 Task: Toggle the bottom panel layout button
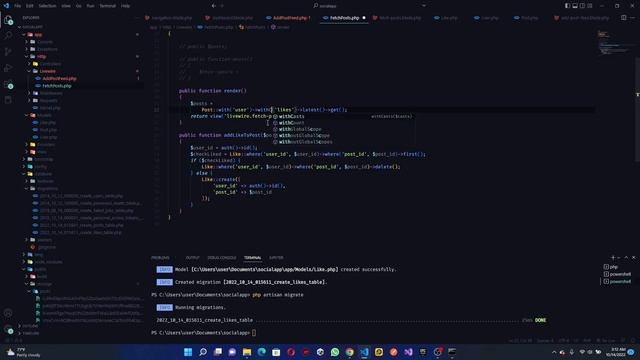coord(575,6)
